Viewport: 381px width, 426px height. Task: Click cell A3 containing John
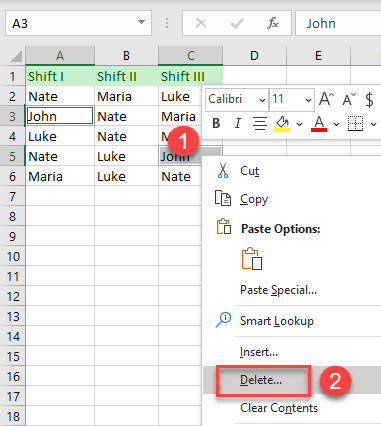[x=60, y=116]
